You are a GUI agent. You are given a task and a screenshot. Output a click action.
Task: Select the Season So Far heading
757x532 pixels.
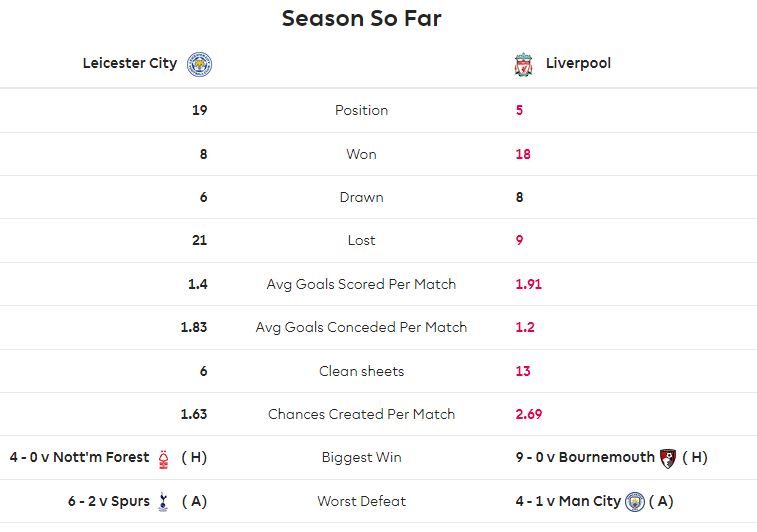pos(361,18)
